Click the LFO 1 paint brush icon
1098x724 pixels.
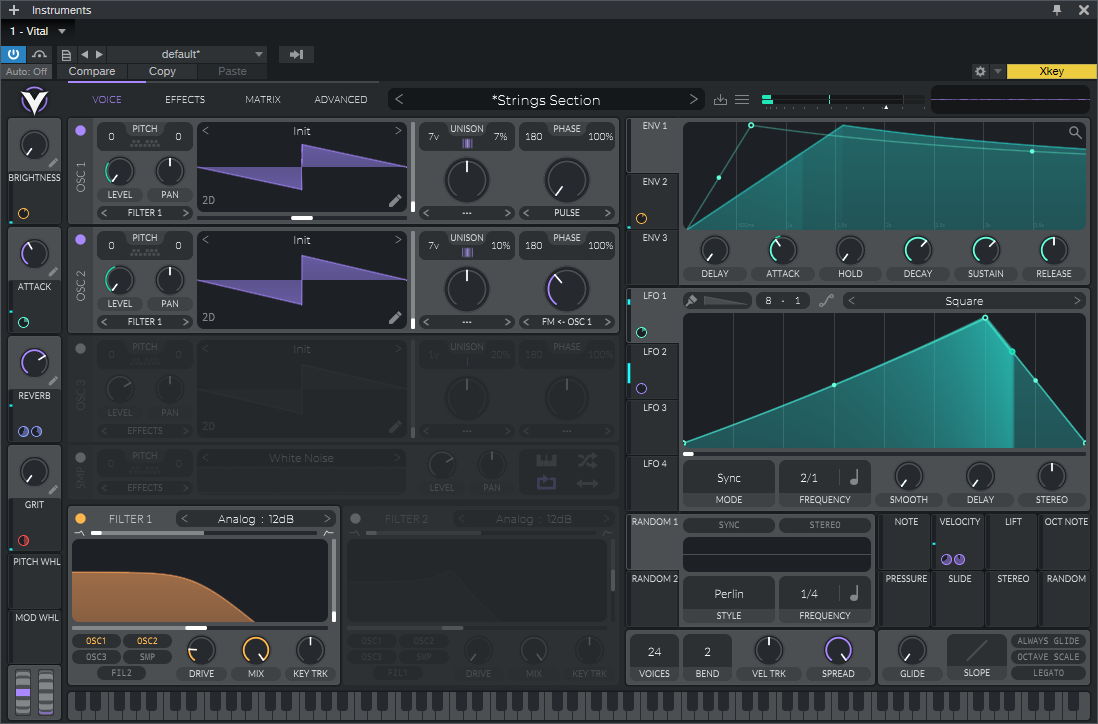tap(691, 301)
